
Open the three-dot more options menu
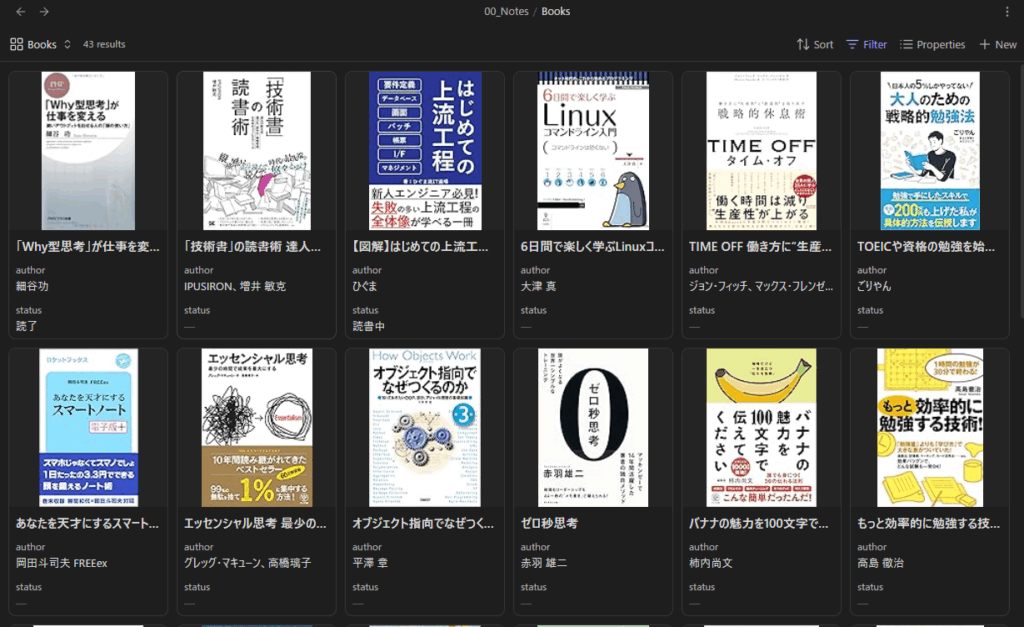[x=1007, y=12]
